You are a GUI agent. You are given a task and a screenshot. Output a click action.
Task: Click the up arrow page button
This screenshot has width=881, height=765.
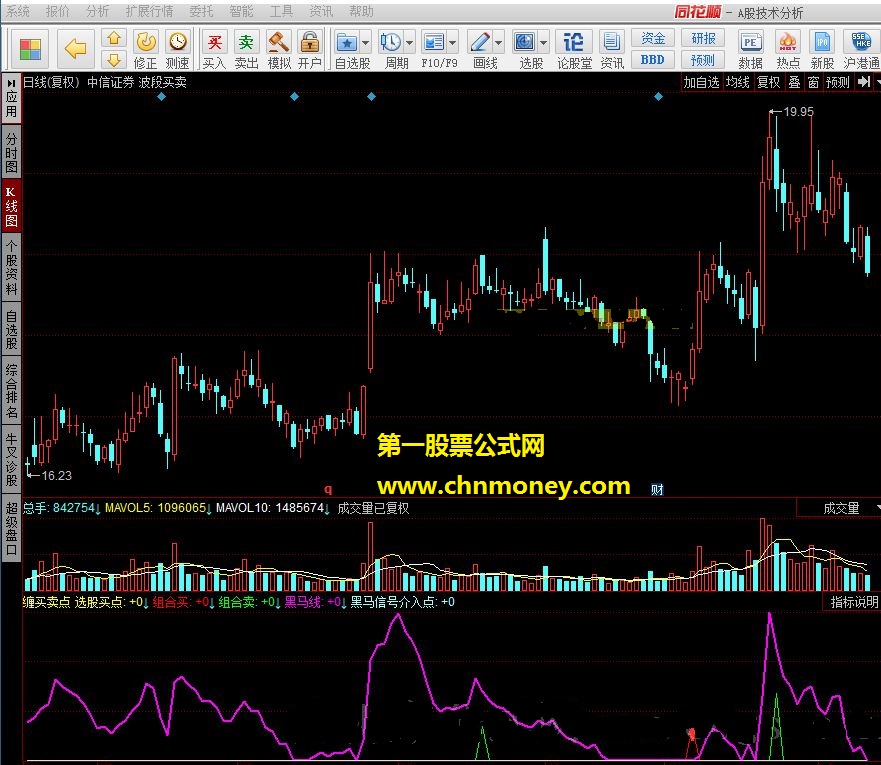pyautogui.click(x=114, y=38)
